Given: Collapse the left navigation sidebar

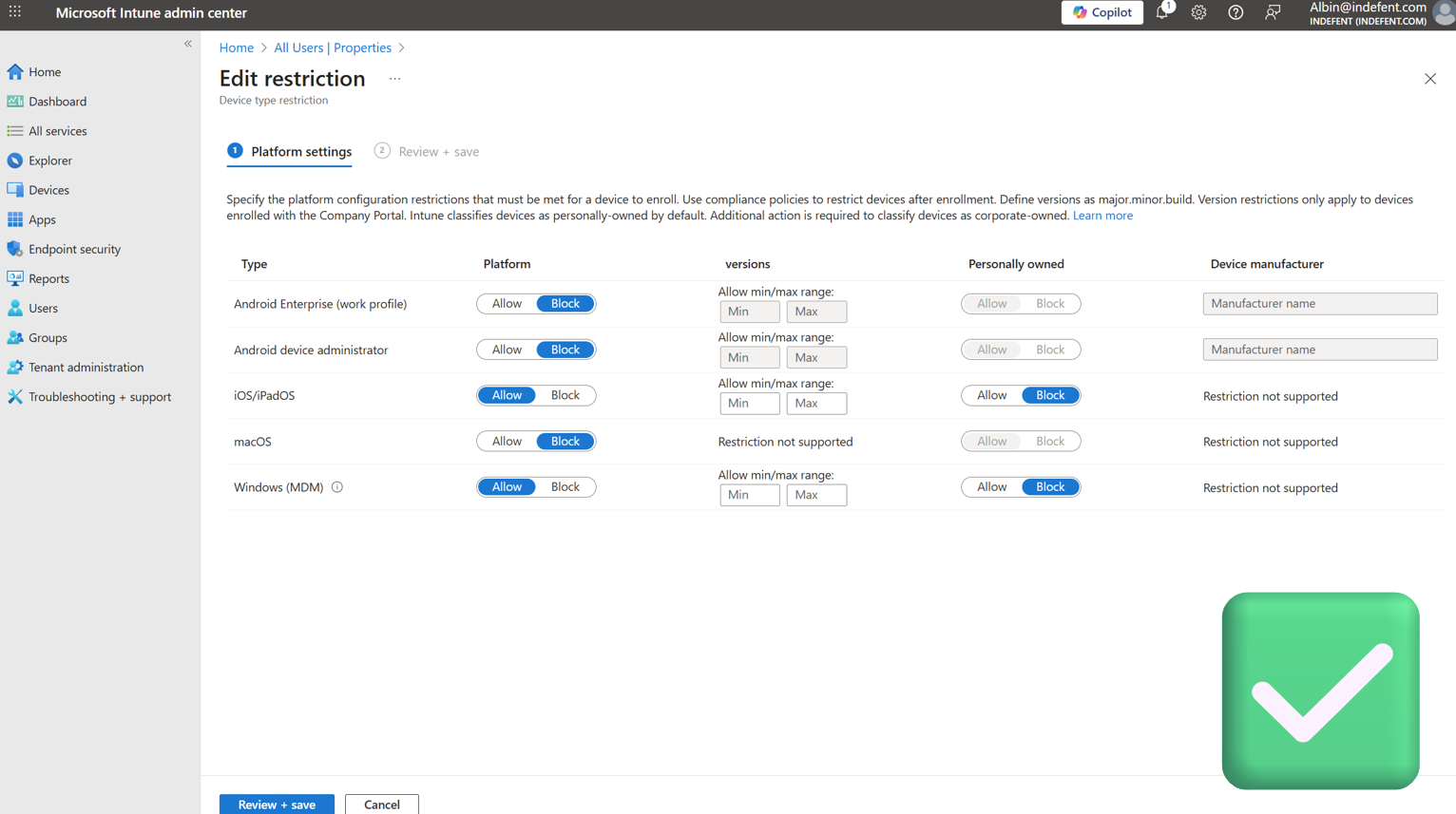Looking at the screenshot, I should click(x=188, y=44).
